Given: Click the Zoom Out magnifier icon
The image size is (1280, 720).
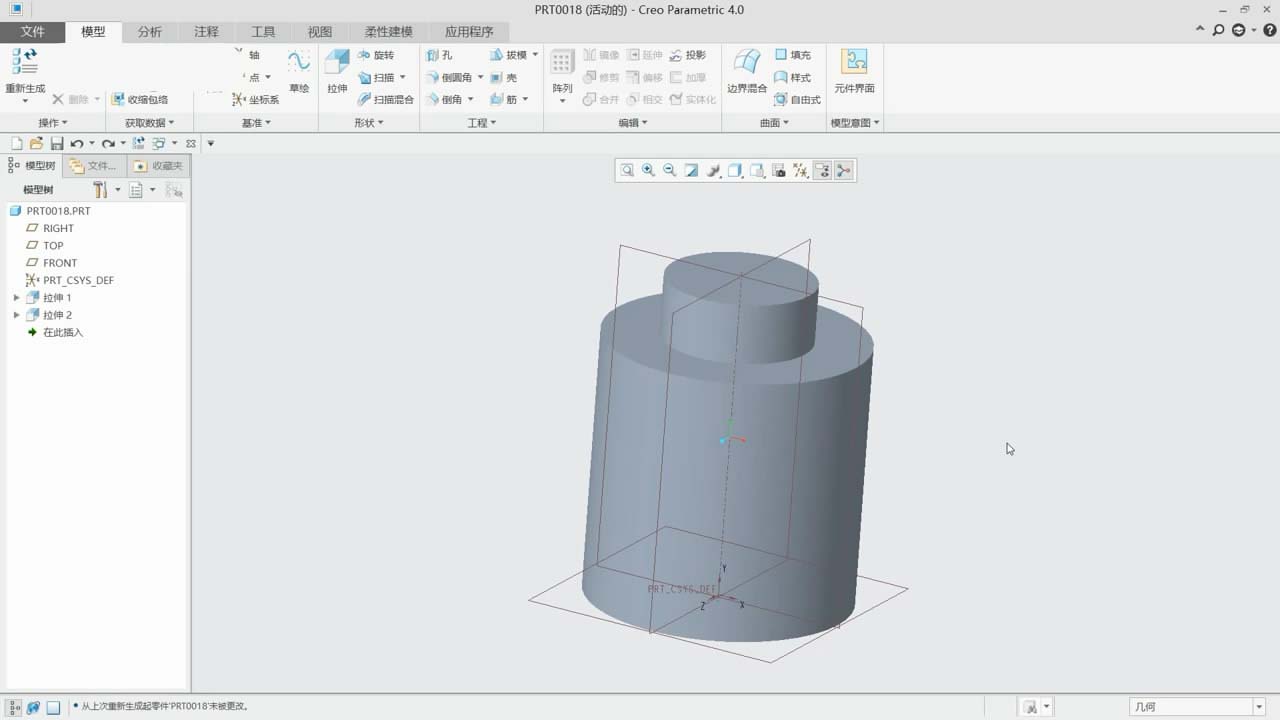Looking at the screenshot, I should 670,171.
